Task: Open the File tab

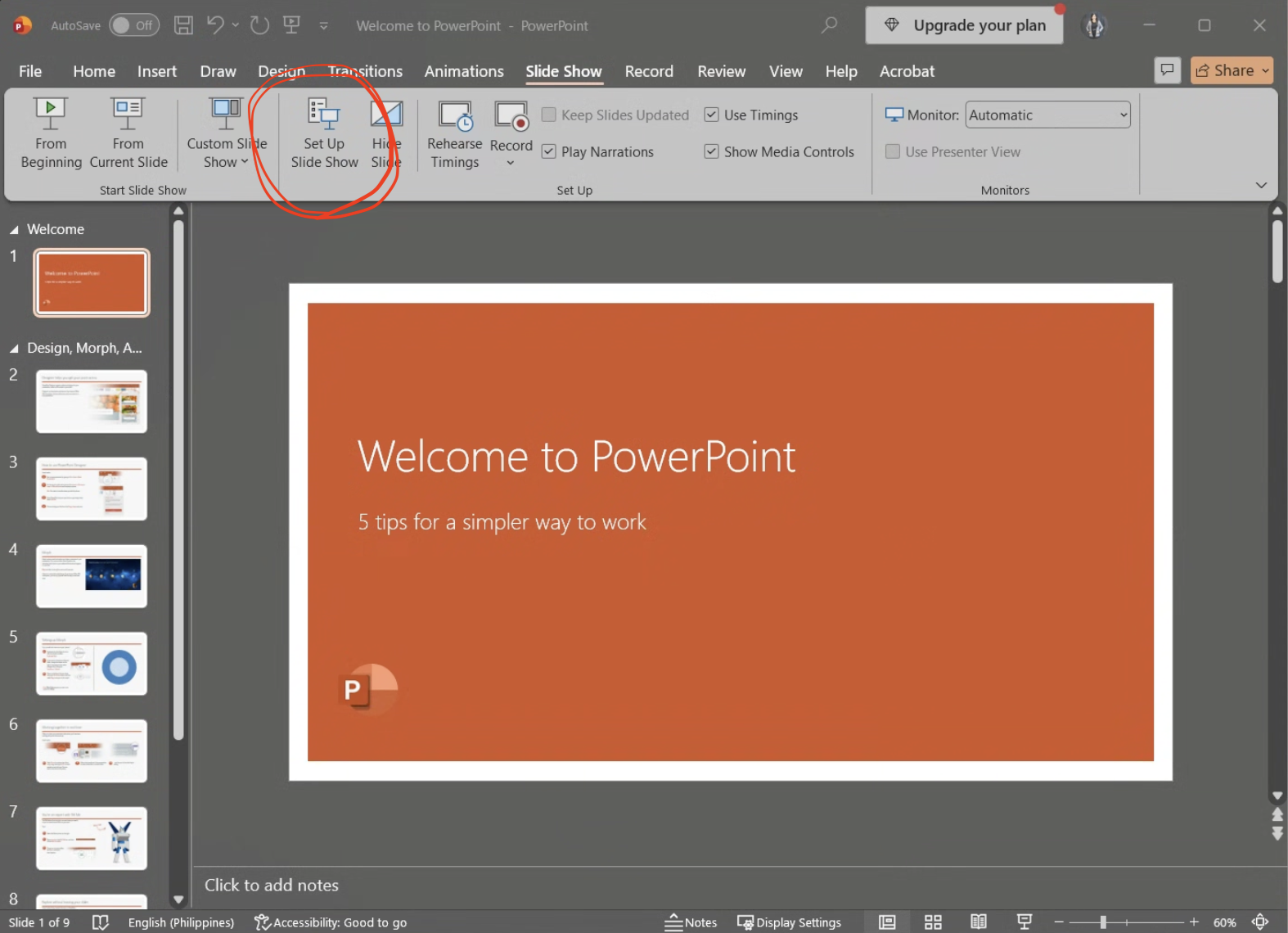Action: [30, 71]
